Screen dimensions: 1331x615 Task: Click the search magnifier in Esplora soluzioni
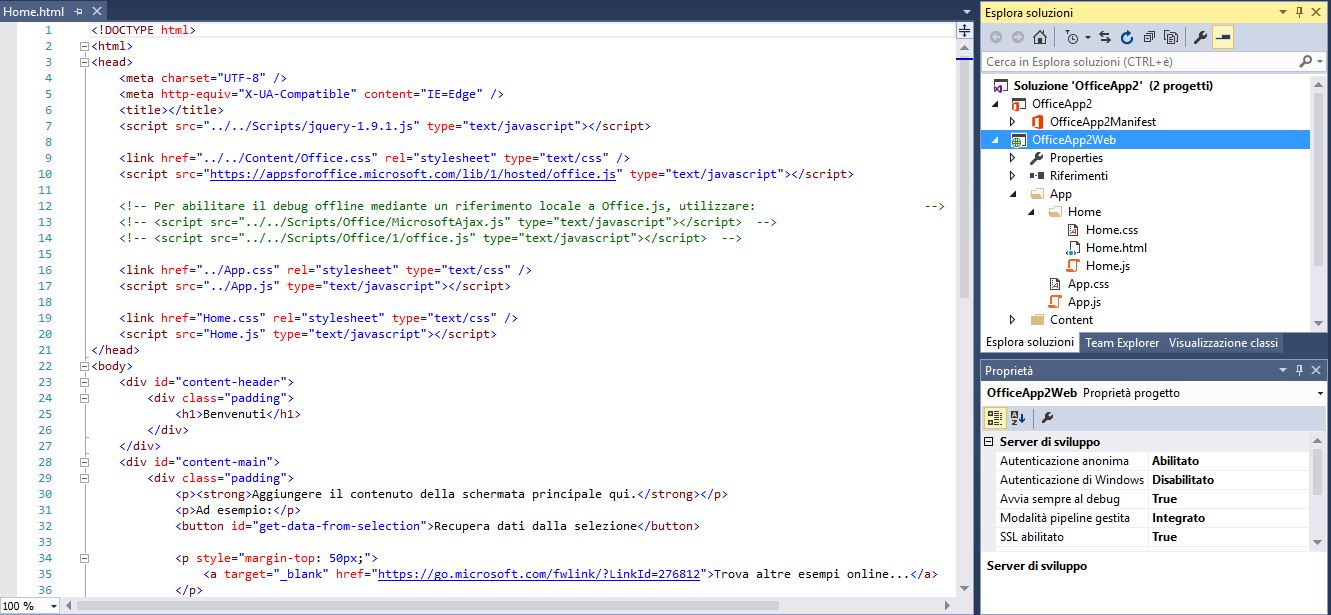pyautogui.click(x=1306, y=62)
